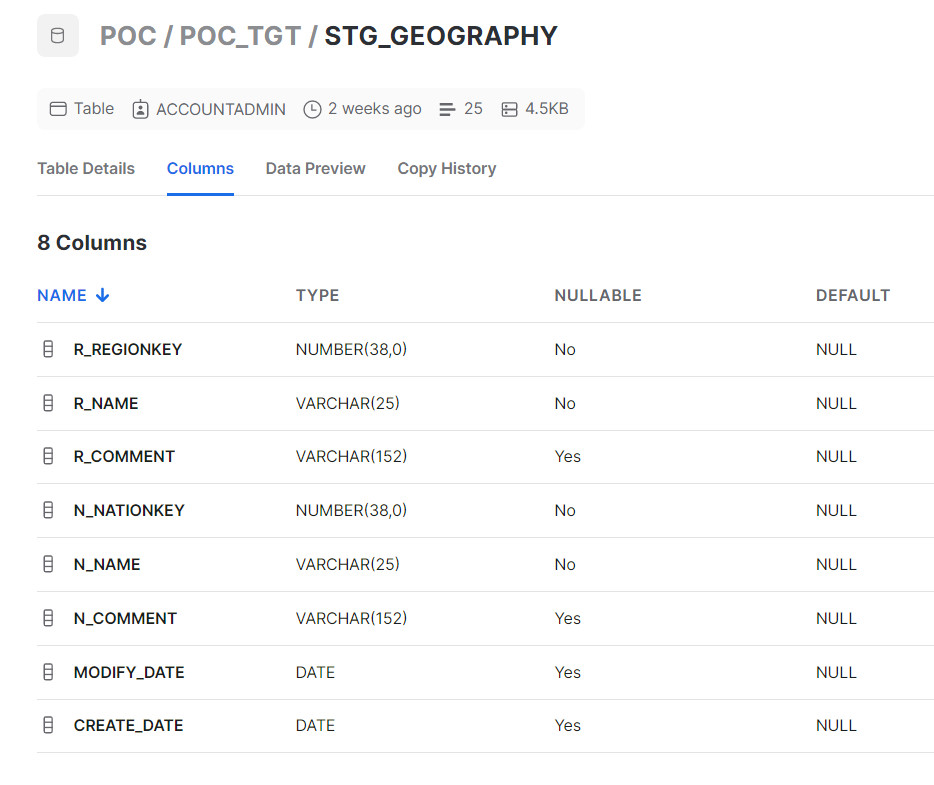The width and height of the screenshot is (934, 785).
Task: Click the clock icon next to 2 weeks ago
Action: [312, 110]
